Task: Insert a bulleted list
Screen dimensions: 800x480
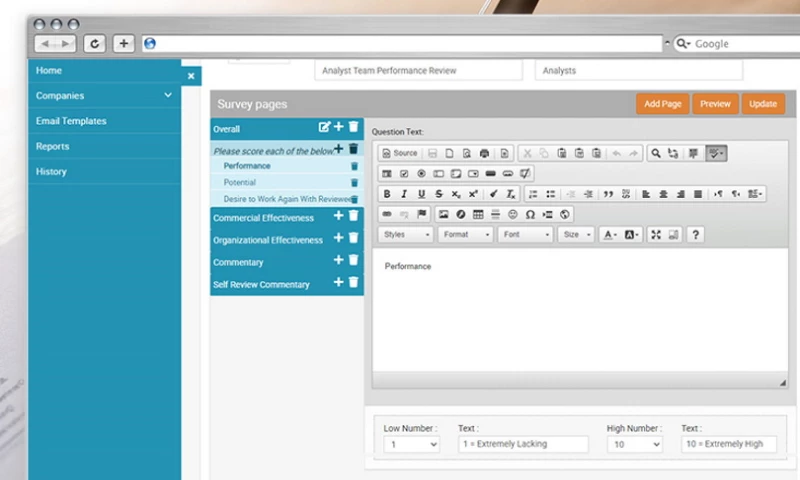Action: (x=551, y=194)
